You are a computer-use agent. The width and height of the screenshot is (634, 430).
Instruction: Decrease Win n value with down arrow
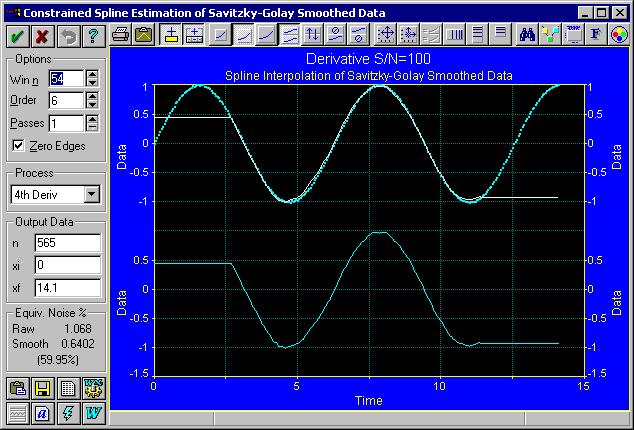(x=92, y=83)
